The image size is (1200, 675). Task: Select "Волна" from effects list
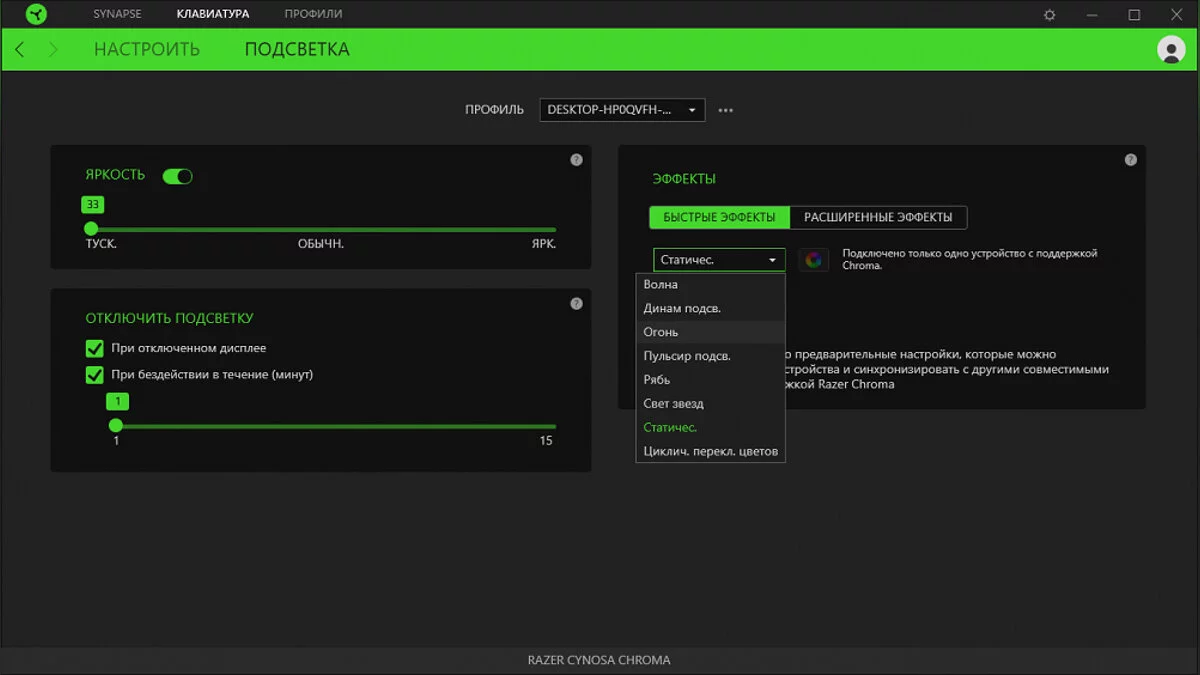click(661, 285)
